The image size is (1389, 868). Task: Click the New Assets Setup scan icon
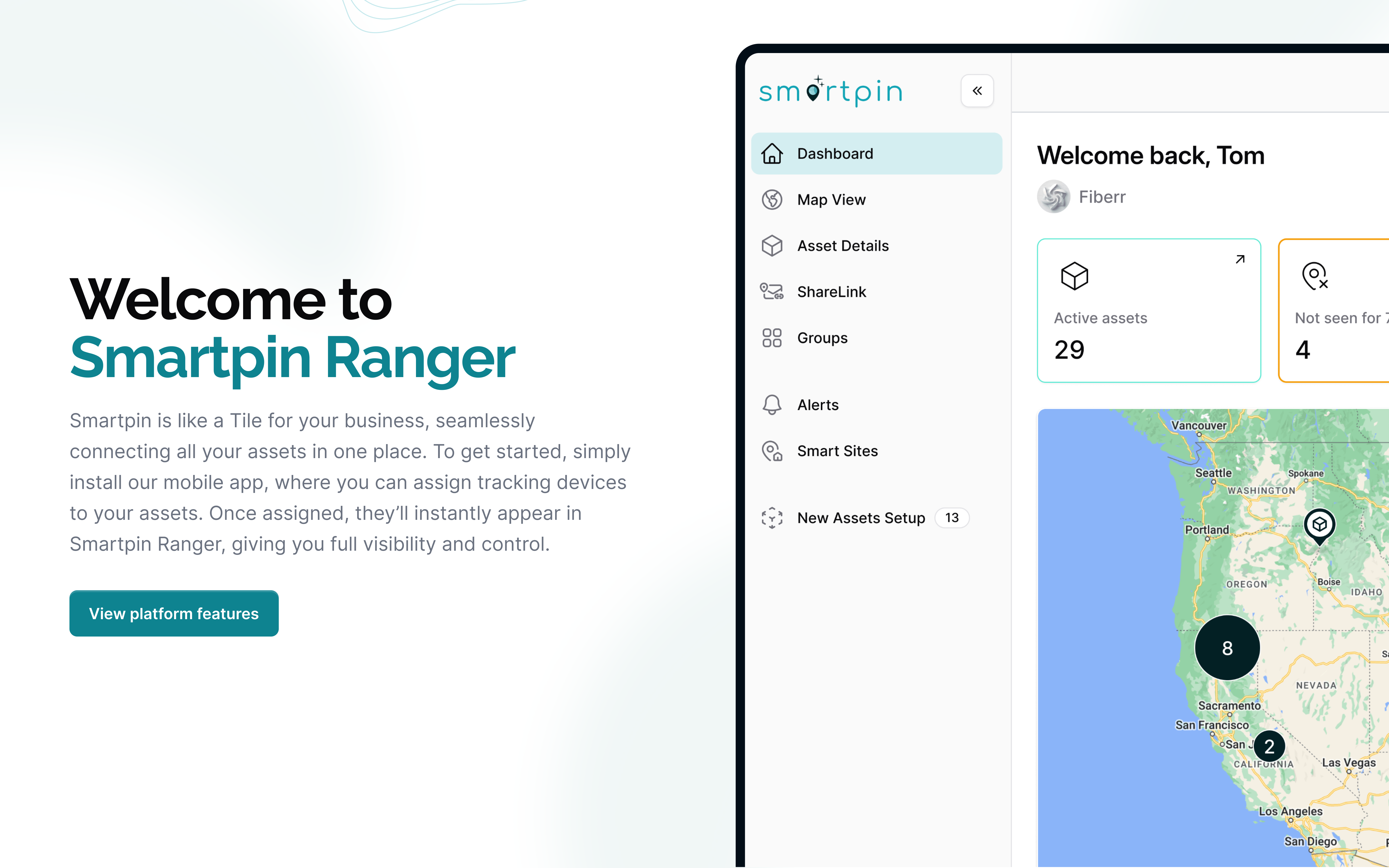pos(771,518)
